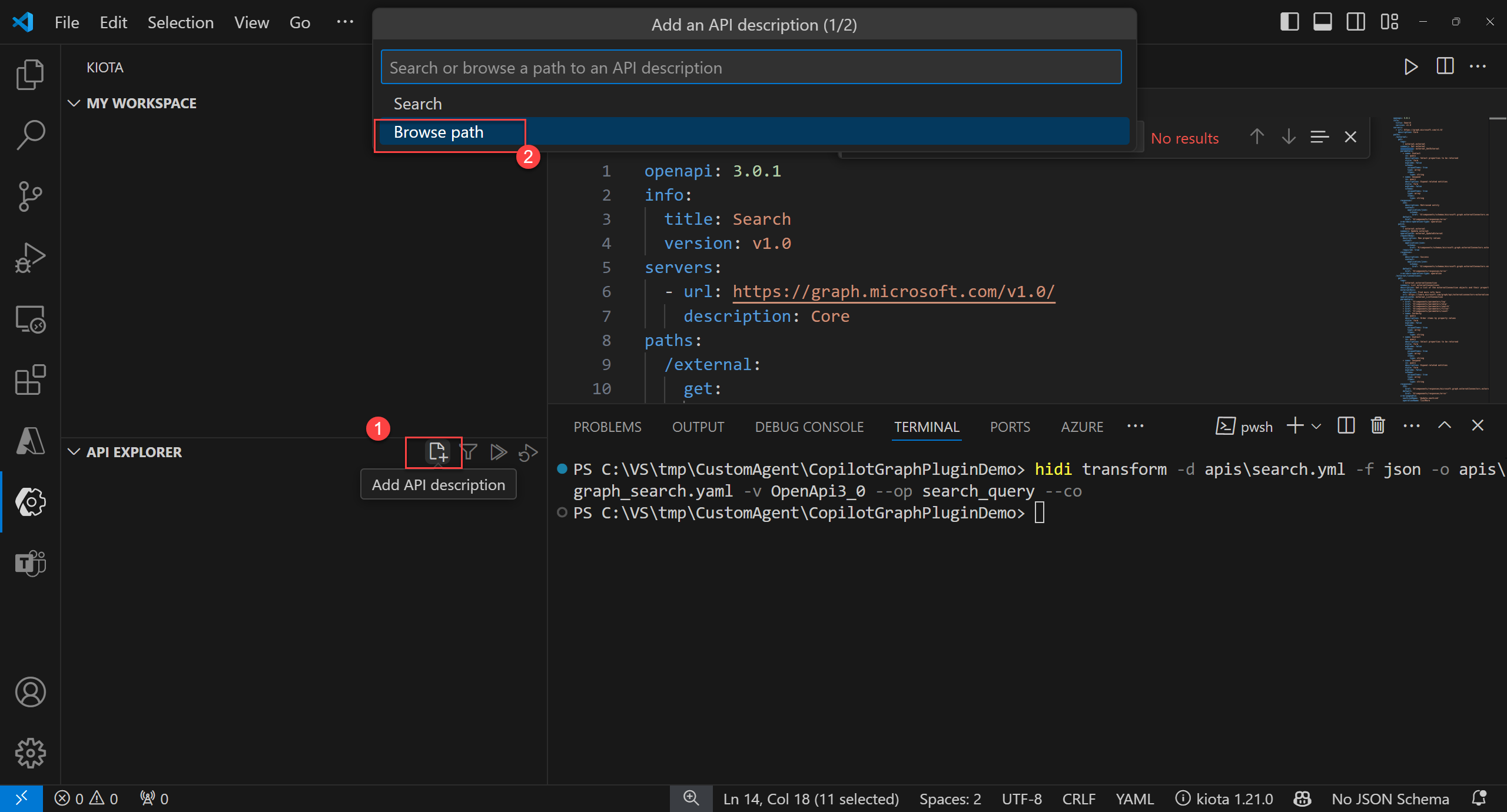Switch to the AZURE tab
This screenshot has height=812, width=1507.
click(1082, 427)
